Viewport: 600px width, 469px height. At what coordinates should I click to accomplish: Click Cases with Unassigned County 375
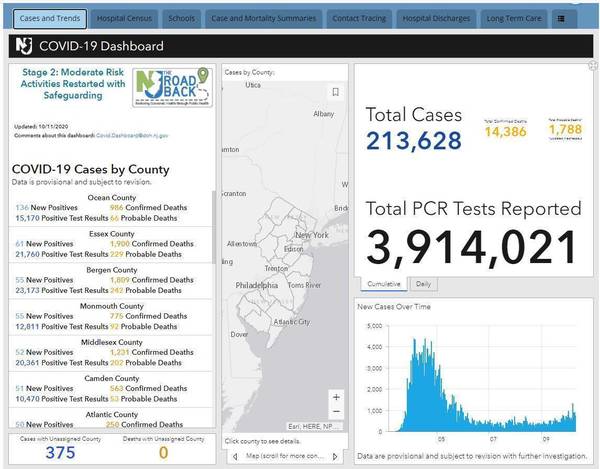pyautogui.click(x=60, y=453)
